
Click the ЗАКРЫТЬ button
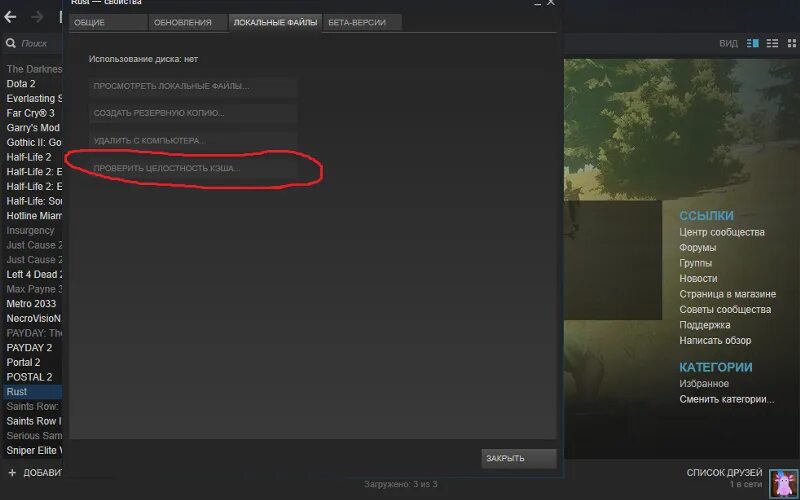[x=519, y=458]
